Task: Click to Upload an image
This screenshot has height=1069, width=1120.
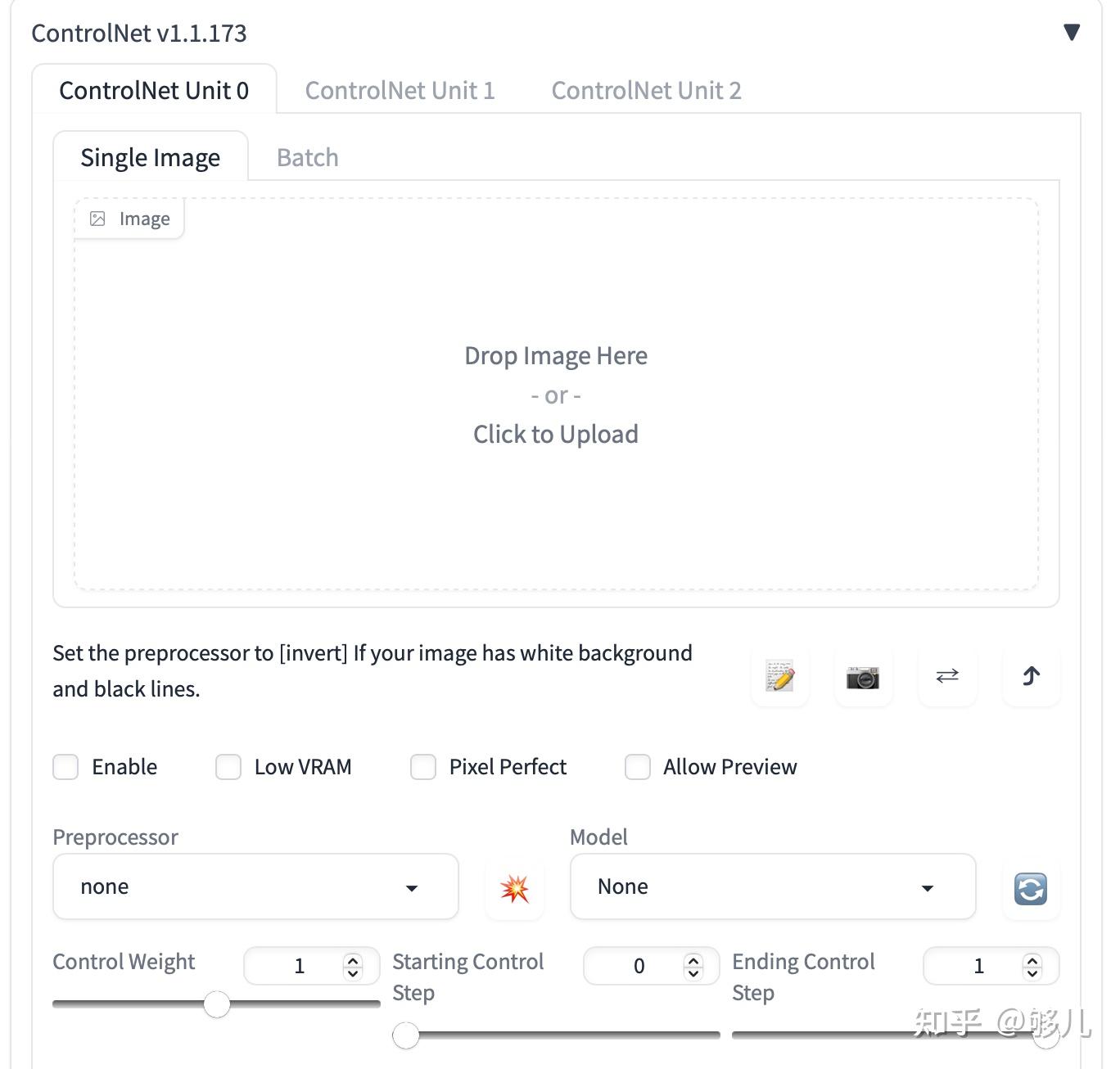Action: (x=555, y=434)
